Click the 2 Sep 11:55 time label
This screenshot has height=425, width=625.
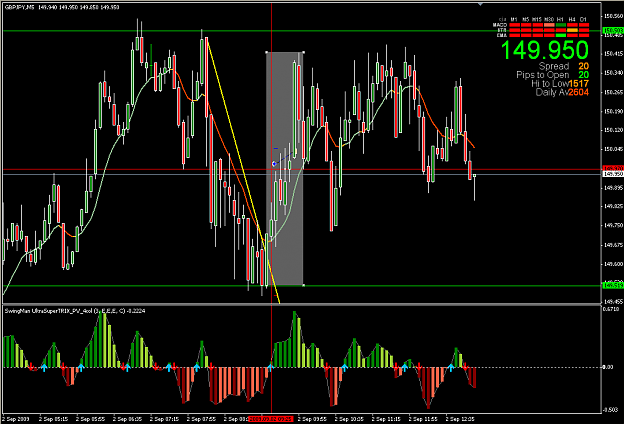[423, 419]
